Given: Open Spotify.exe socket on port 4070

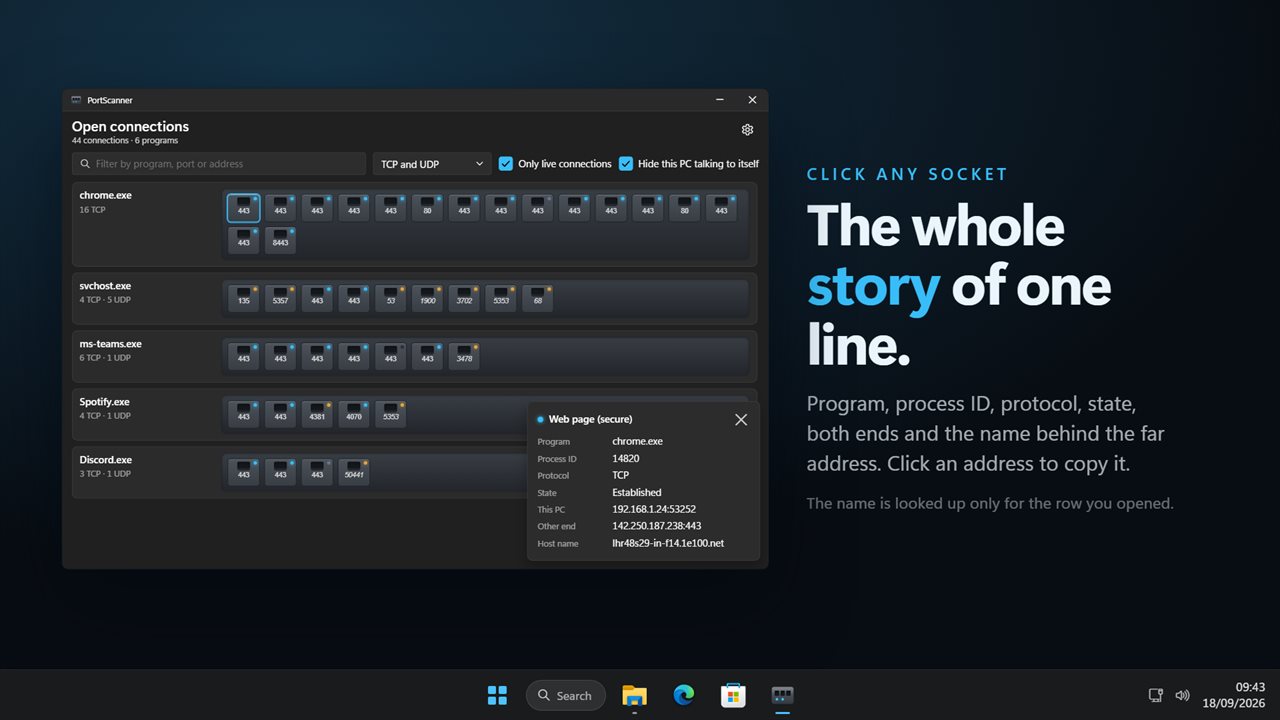Looking at the screenshot, I should (x=354, y=414).
